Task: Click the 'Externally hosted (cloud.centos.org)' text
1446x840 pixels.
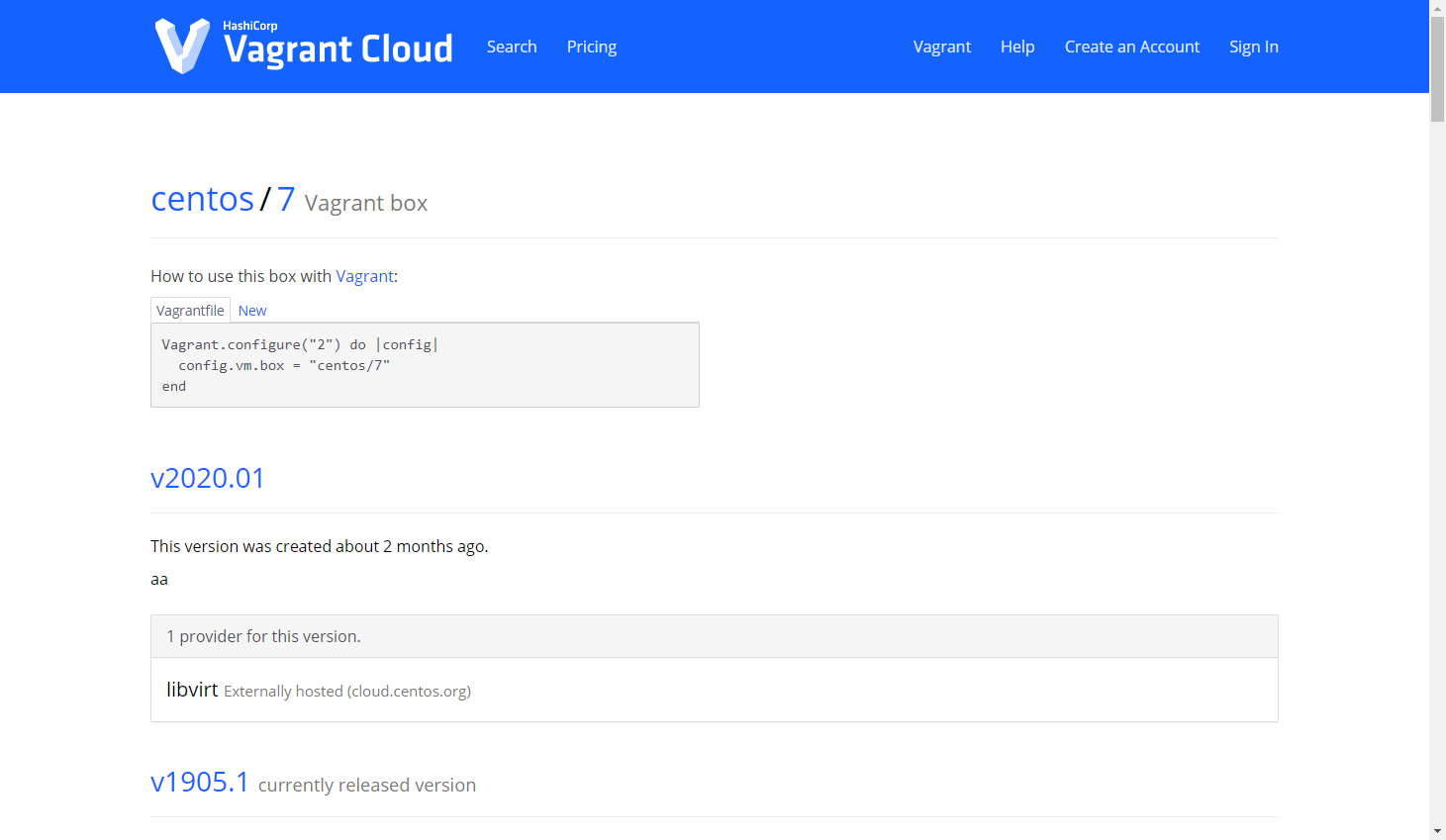Action: tap(347, 692)
